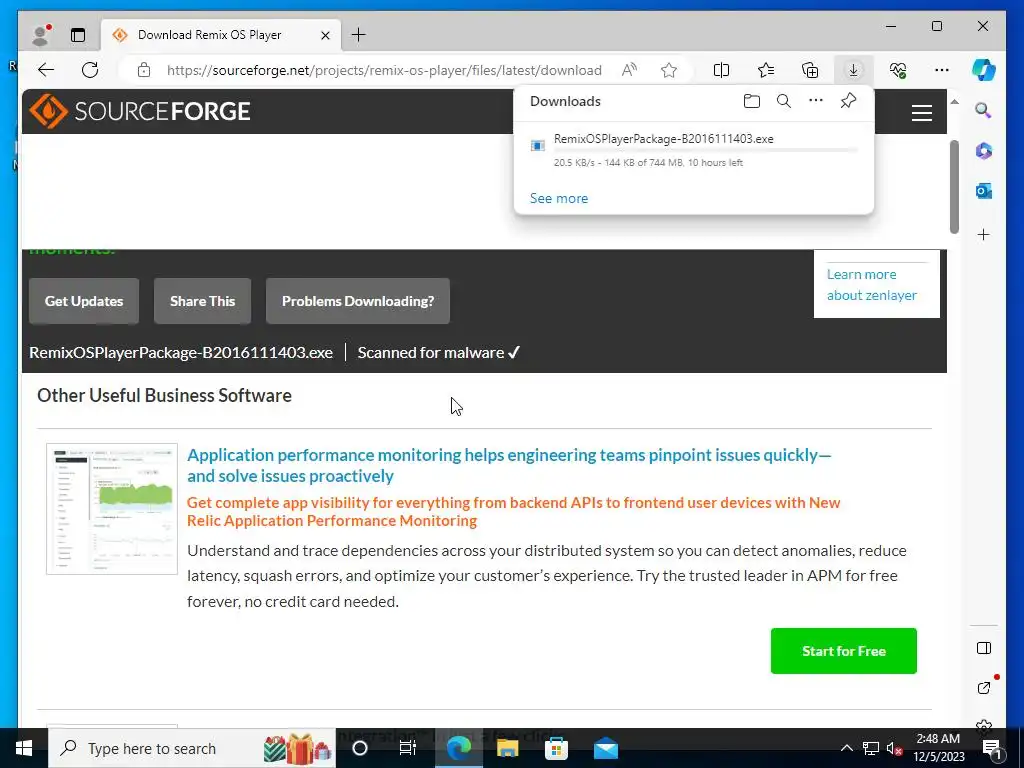This screenshot has width=1024, height=768.
Task: Open downloads folder icon in Downloads panel
Action: [x=752, y=101]
